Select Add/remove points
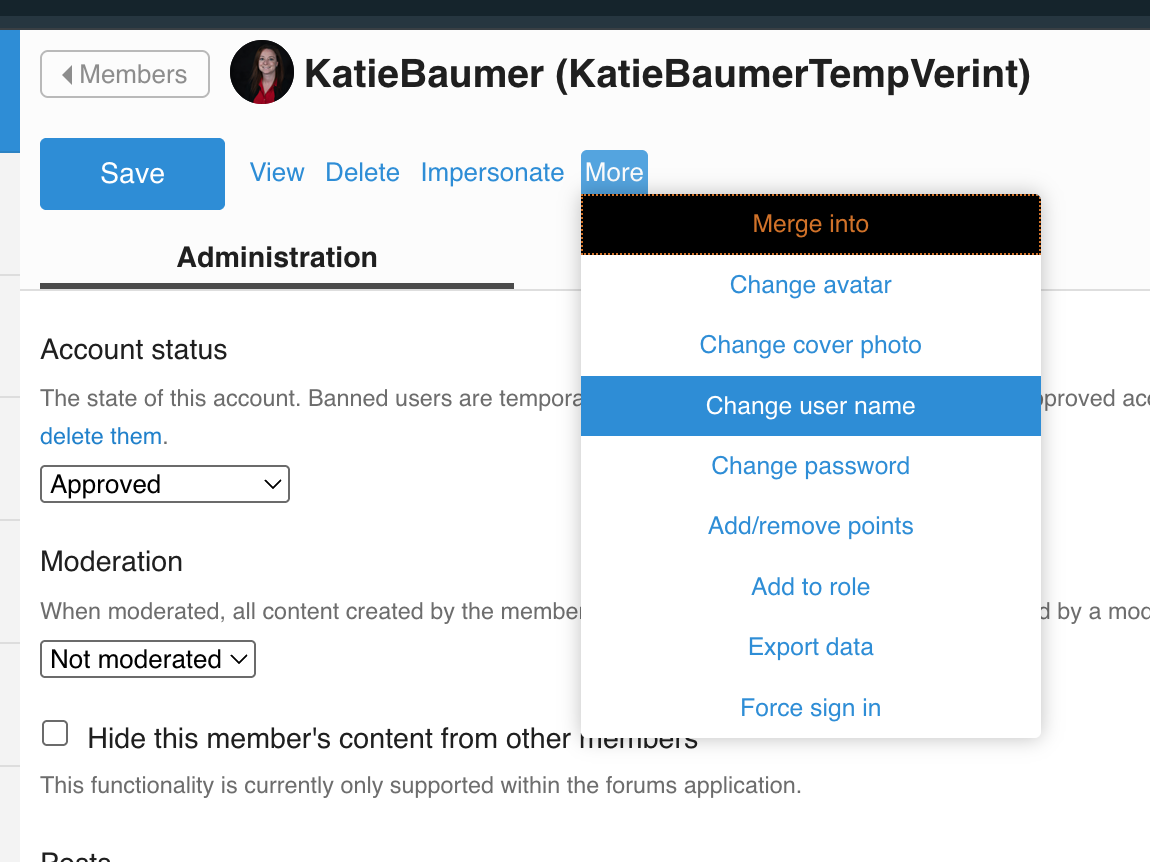 point(810,526)
